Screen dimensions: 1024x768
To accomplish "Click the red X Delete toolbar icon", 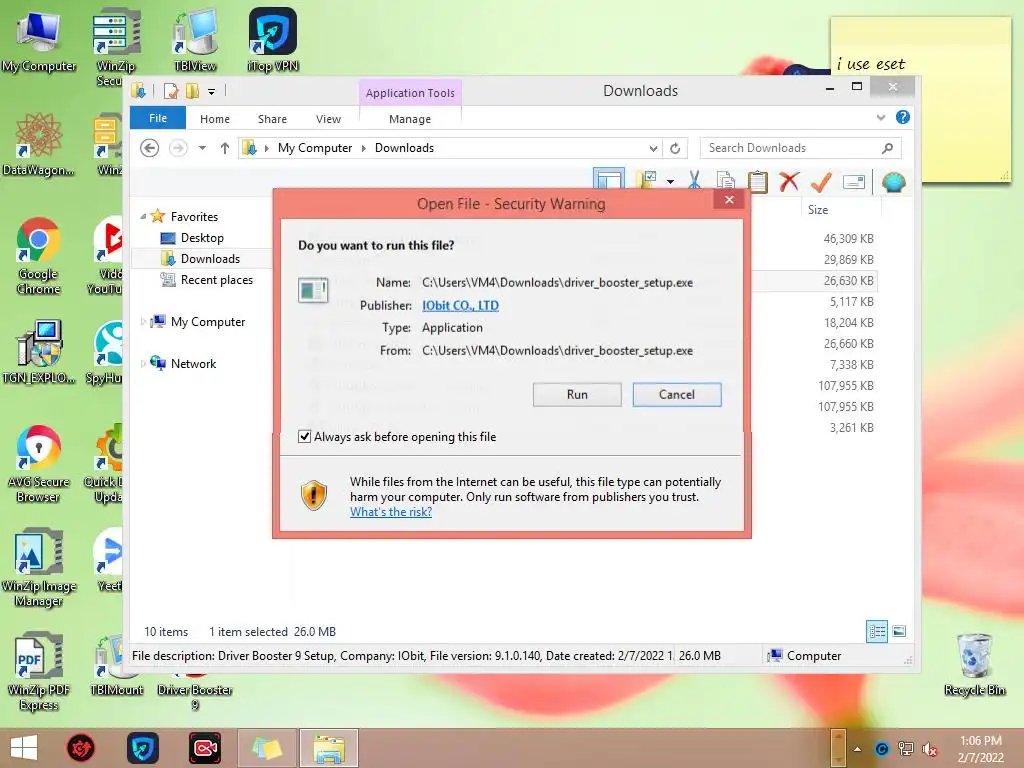I will (x=790, y=182).
